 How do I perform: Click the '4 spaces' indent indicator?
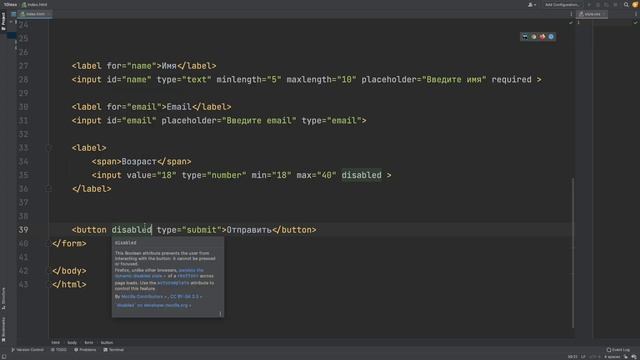tap(612, 357)
